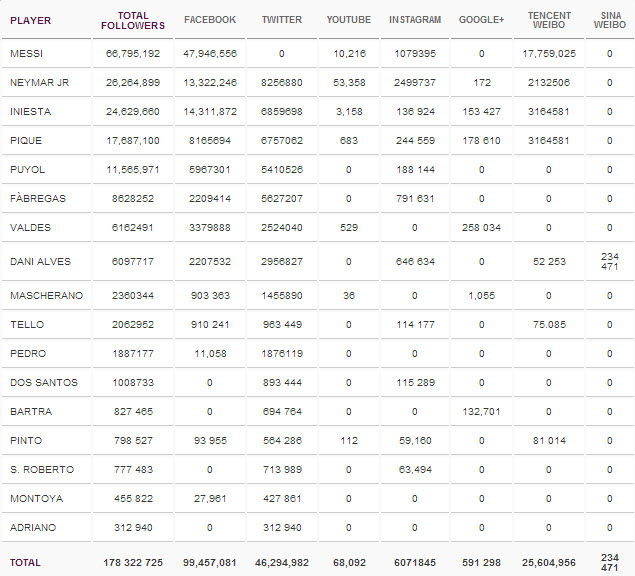This screenshot has height=576, width=635.
Task: Select Pique's Twitter count 6757062
Action: pos(281,140)
